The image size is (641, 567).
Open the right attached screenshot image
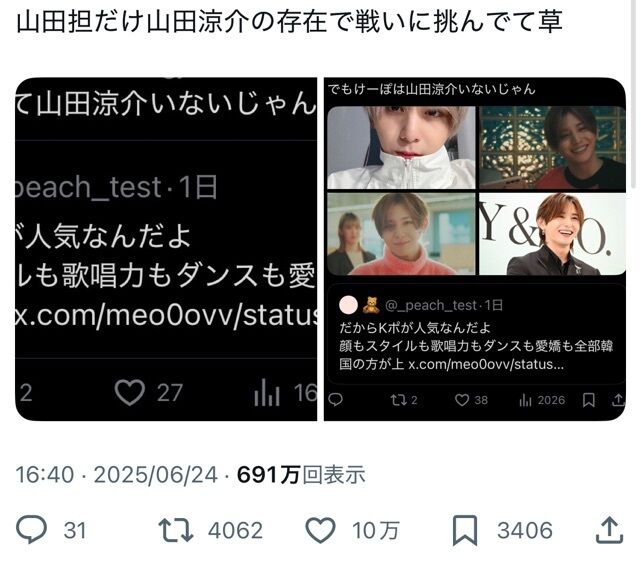click(475, 249)
